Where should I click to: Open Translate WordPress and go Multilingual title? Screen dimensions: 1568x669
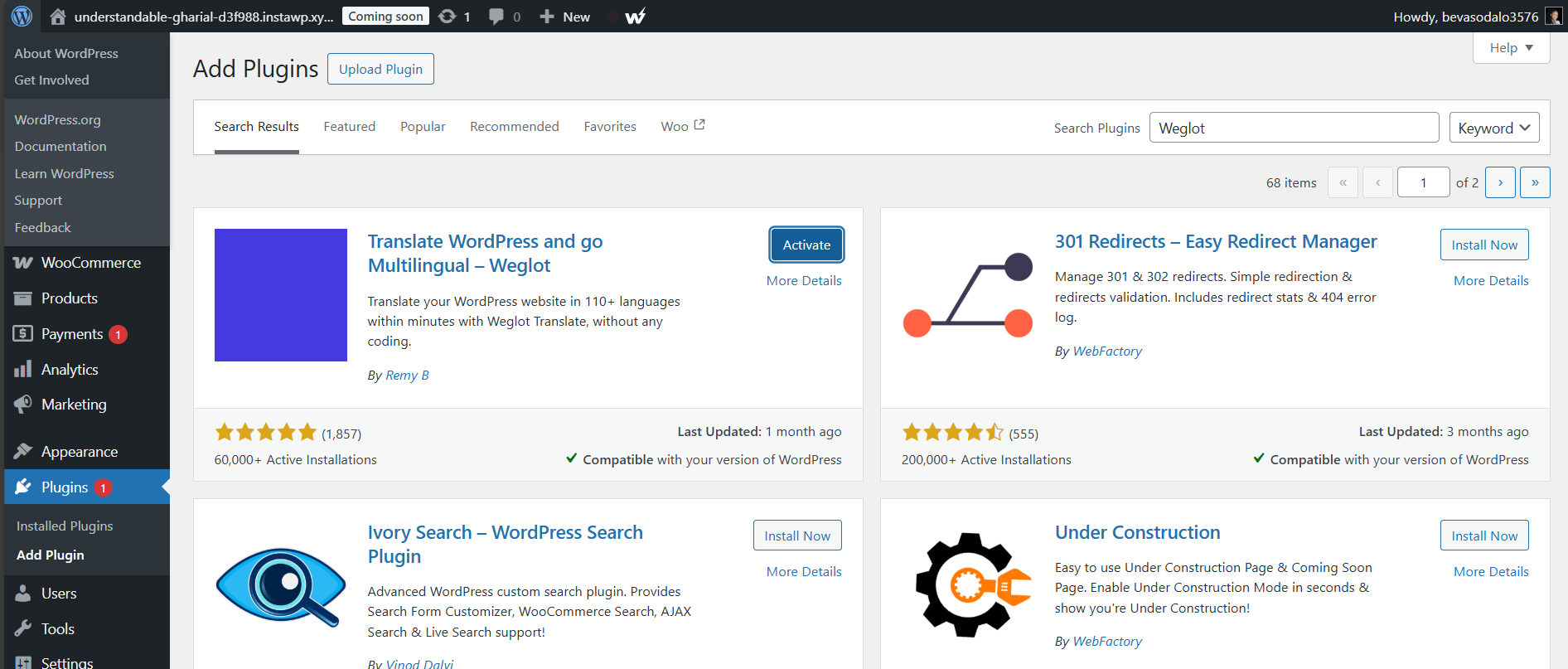485,254
